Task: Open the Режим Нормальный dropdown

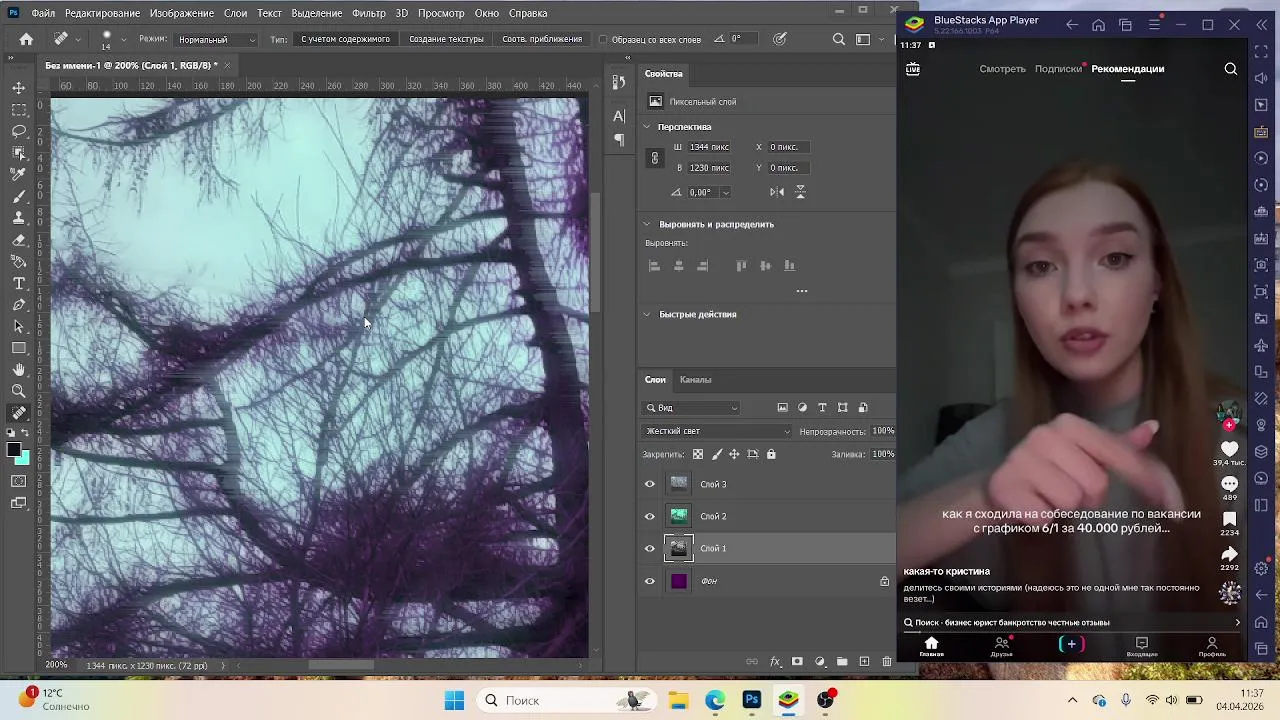Action: click(x=216, y=40)
